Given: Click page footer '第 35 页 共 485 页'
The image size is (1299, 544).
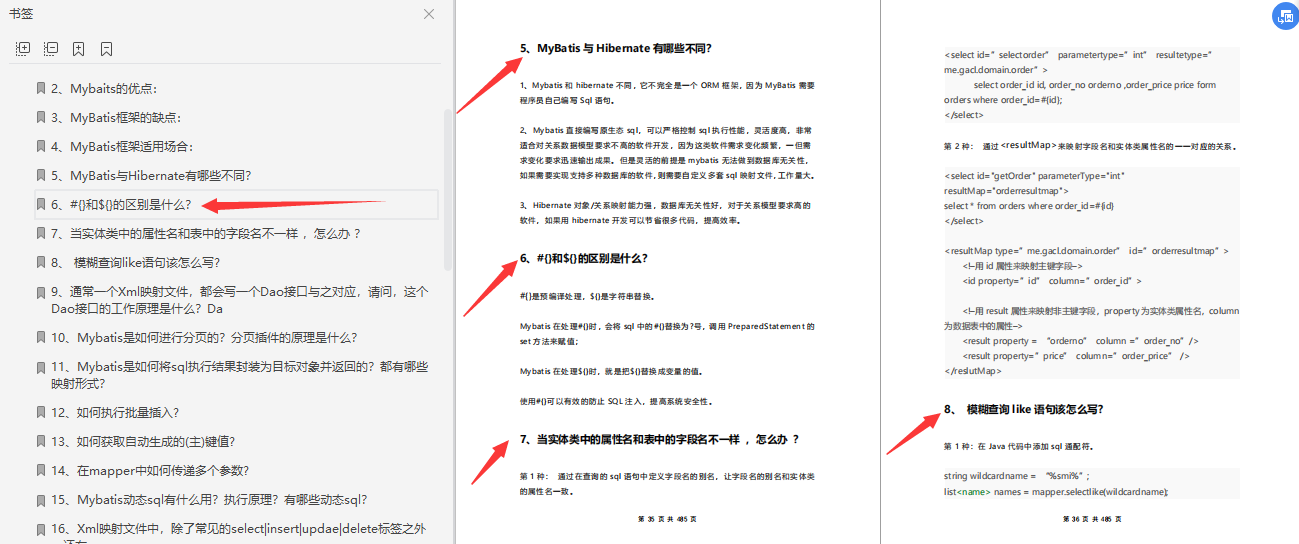Looking at the screenshot, I should point(667,519).
